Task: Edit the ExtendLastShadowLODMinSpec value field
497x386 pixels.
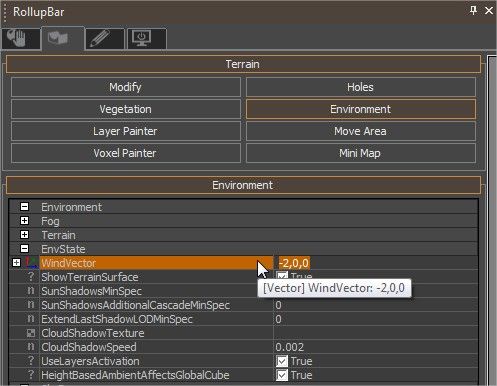Action: click(x=375, y=319)
